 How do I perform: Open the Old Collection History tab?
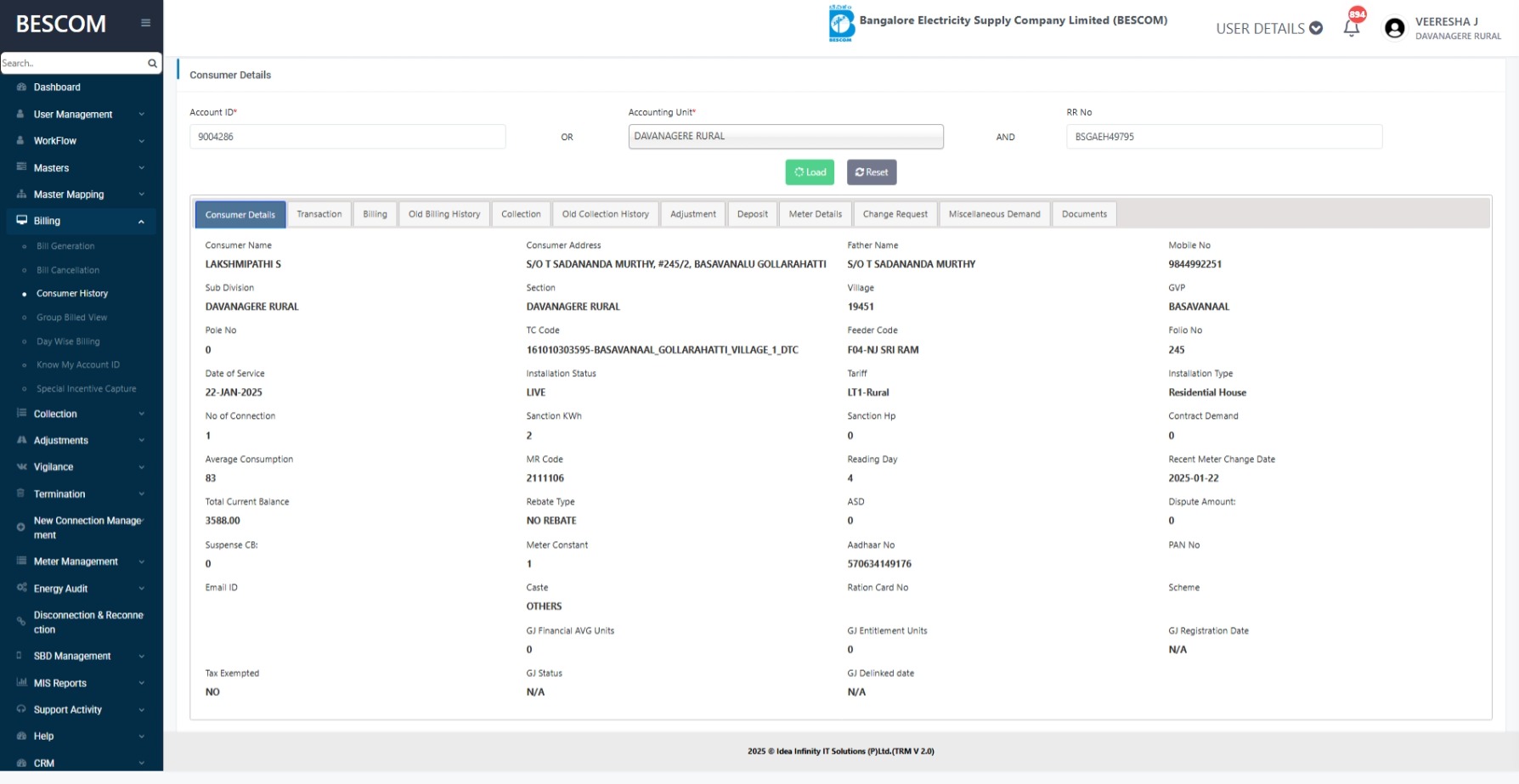[606, 214]
